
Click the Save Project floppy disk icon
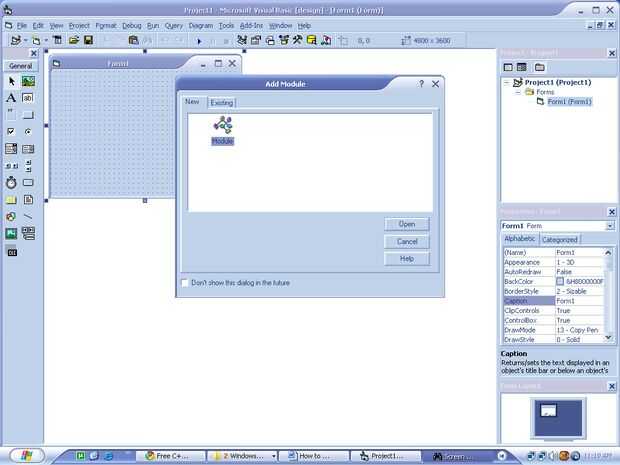tap(88, 40)
